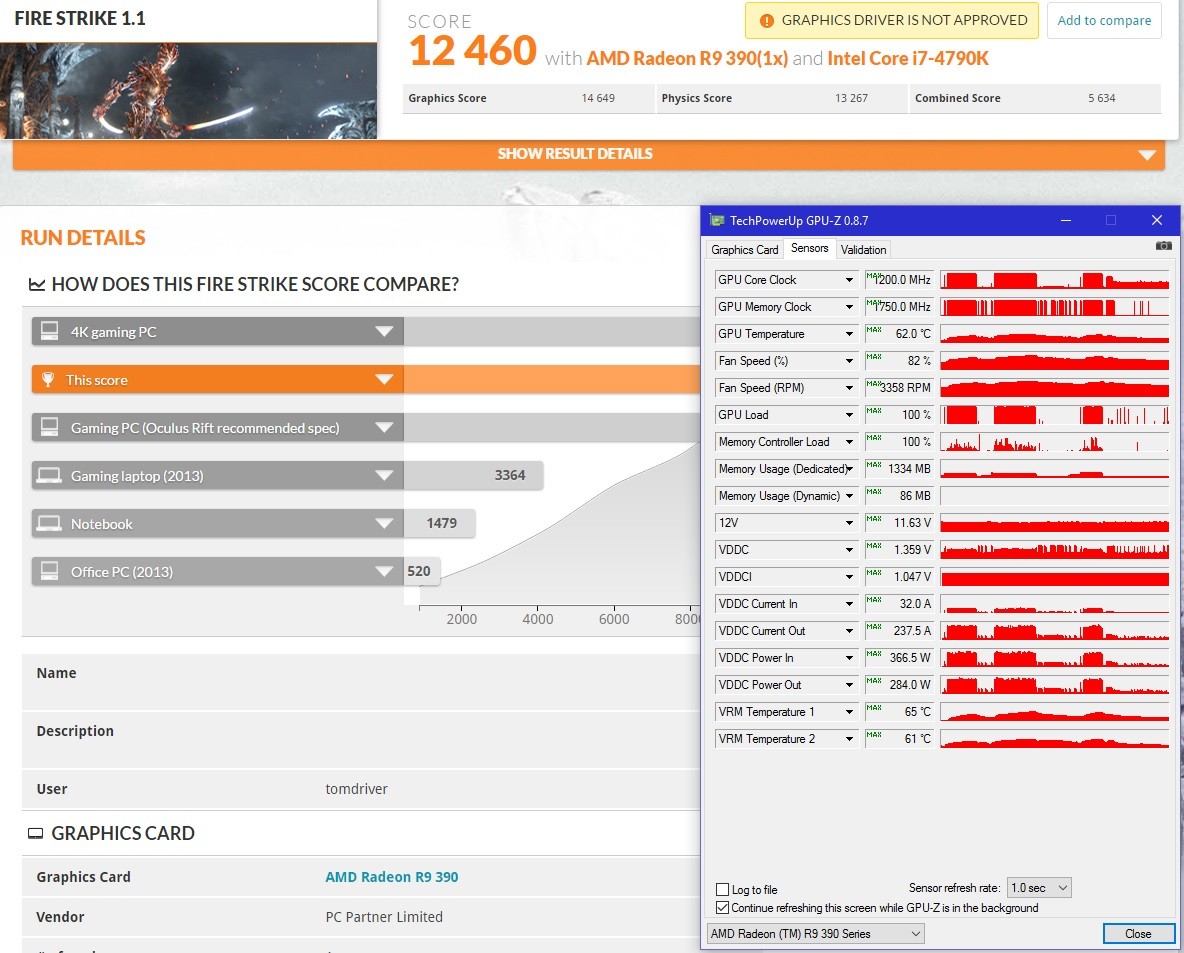The height and width of the screenshot is (953, 1184).
Task: Click the GPU-Z screenshot camera icon
Action: click(x=1164, y=246)
